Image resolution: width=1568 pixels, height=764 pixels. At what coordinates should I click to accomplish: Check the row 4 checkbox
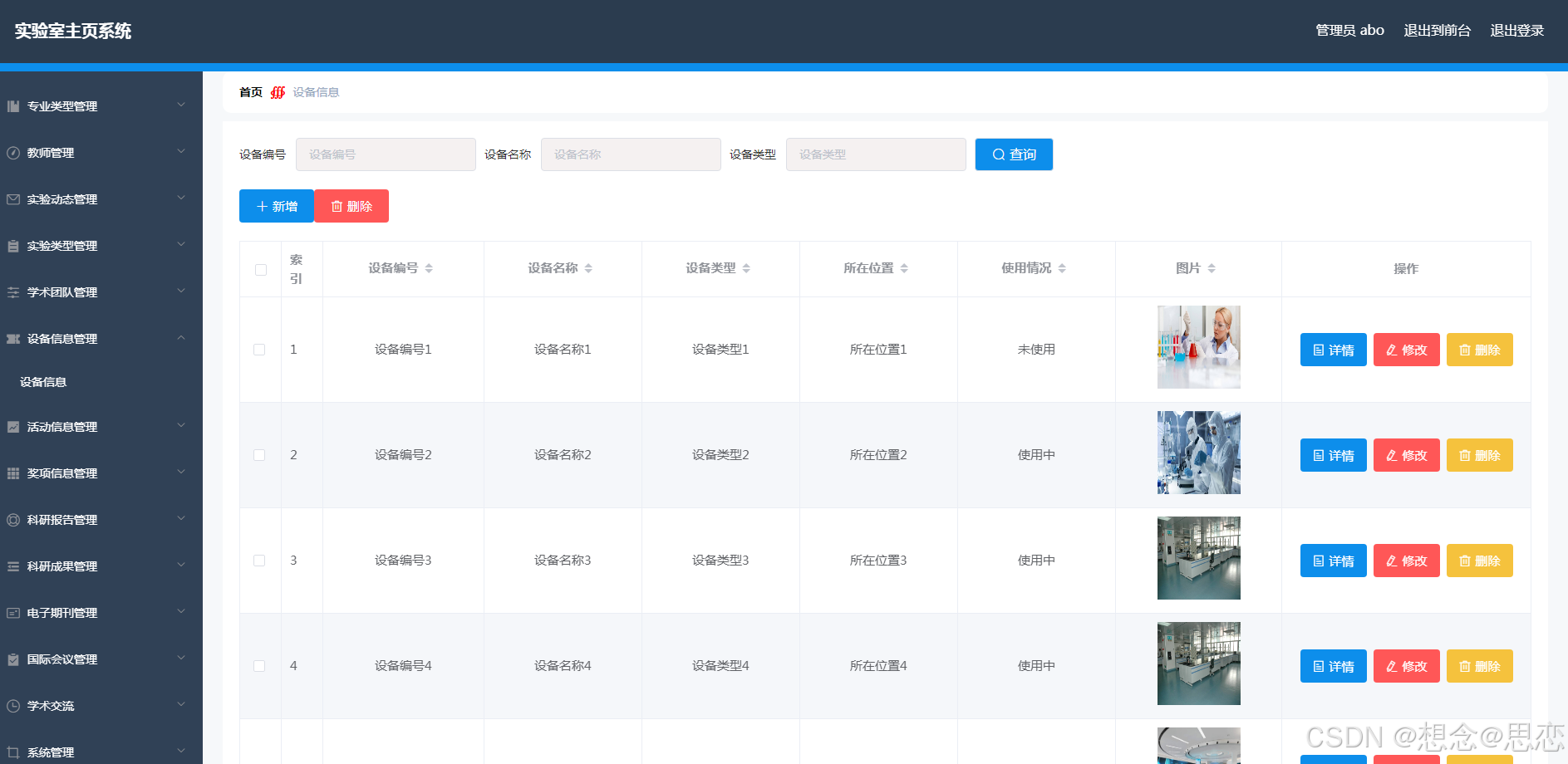pyautogui.click(x=259, y=666)
